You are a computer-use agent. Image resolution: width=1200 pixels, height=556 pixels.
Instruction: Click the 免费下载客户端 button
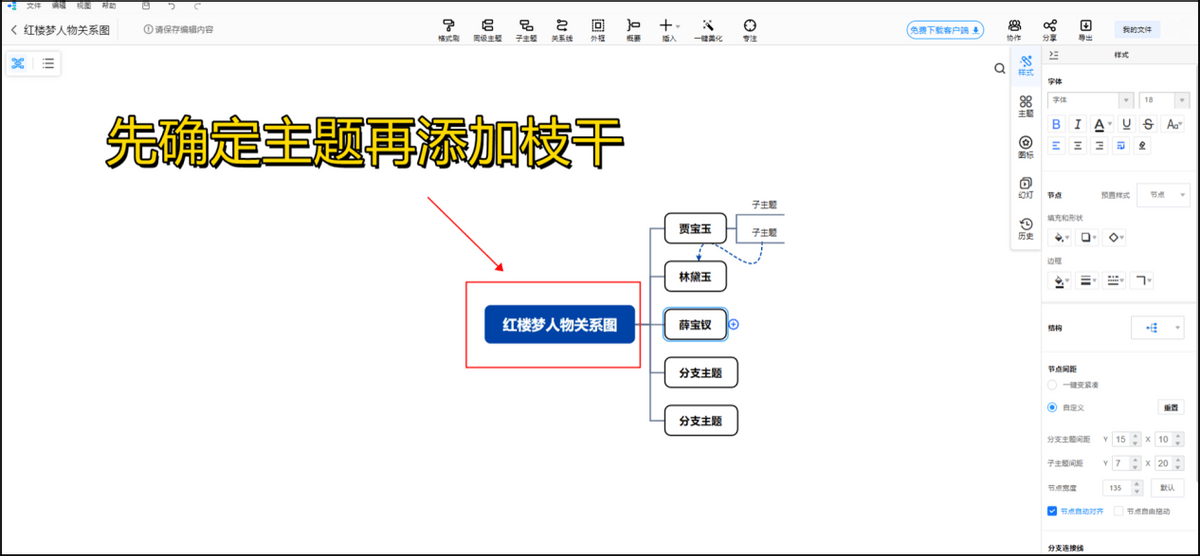pos(945,30)
